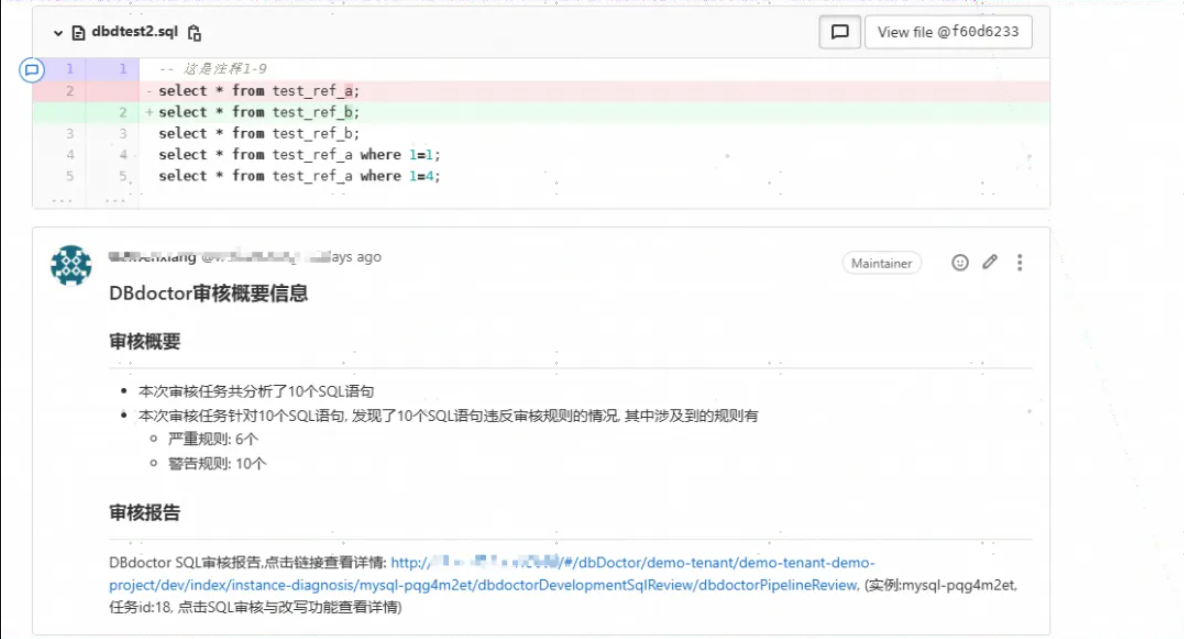Click the dbdtest2.sql file name

click(x=134, y=32)
